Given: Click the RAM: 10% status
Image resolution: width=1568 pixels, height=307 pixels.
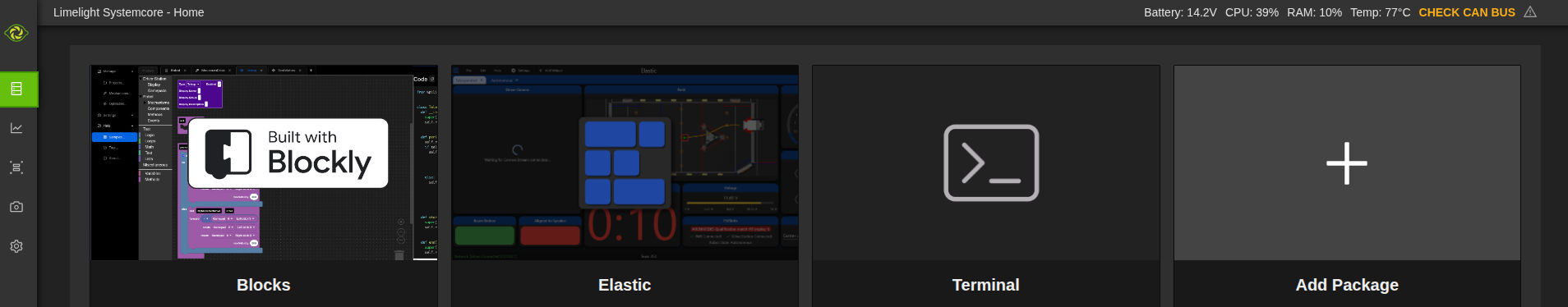Looking at the screenshot, I should coord(1314,12).
